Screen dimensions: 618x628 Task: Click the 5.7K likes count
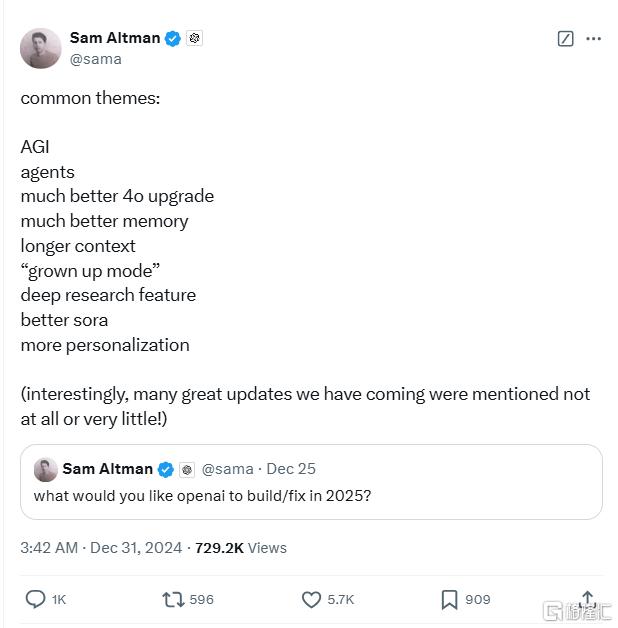pyautogui.click(x=340, y=599)
